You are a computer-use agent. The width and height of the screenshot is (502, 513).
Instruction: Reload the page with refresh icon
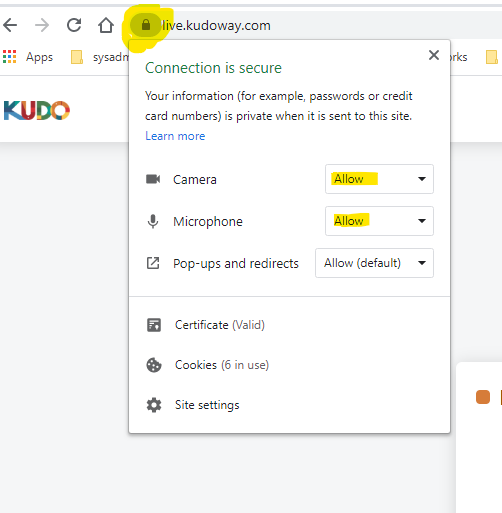(74, 25)
